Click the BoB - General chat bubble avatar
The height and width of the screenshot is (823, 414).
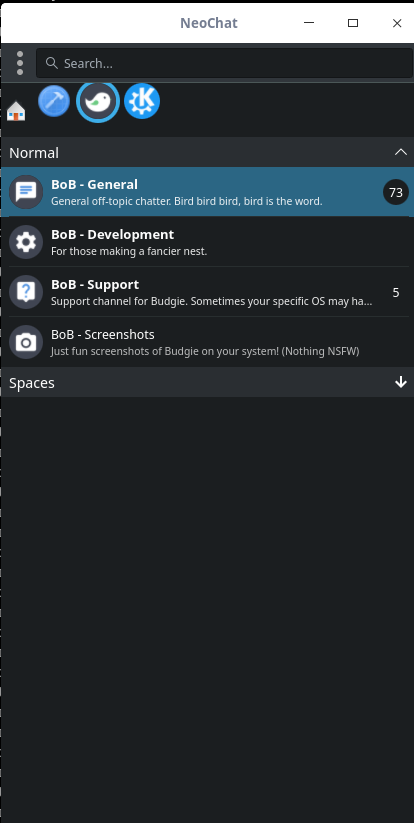click(x=26, y=192)
